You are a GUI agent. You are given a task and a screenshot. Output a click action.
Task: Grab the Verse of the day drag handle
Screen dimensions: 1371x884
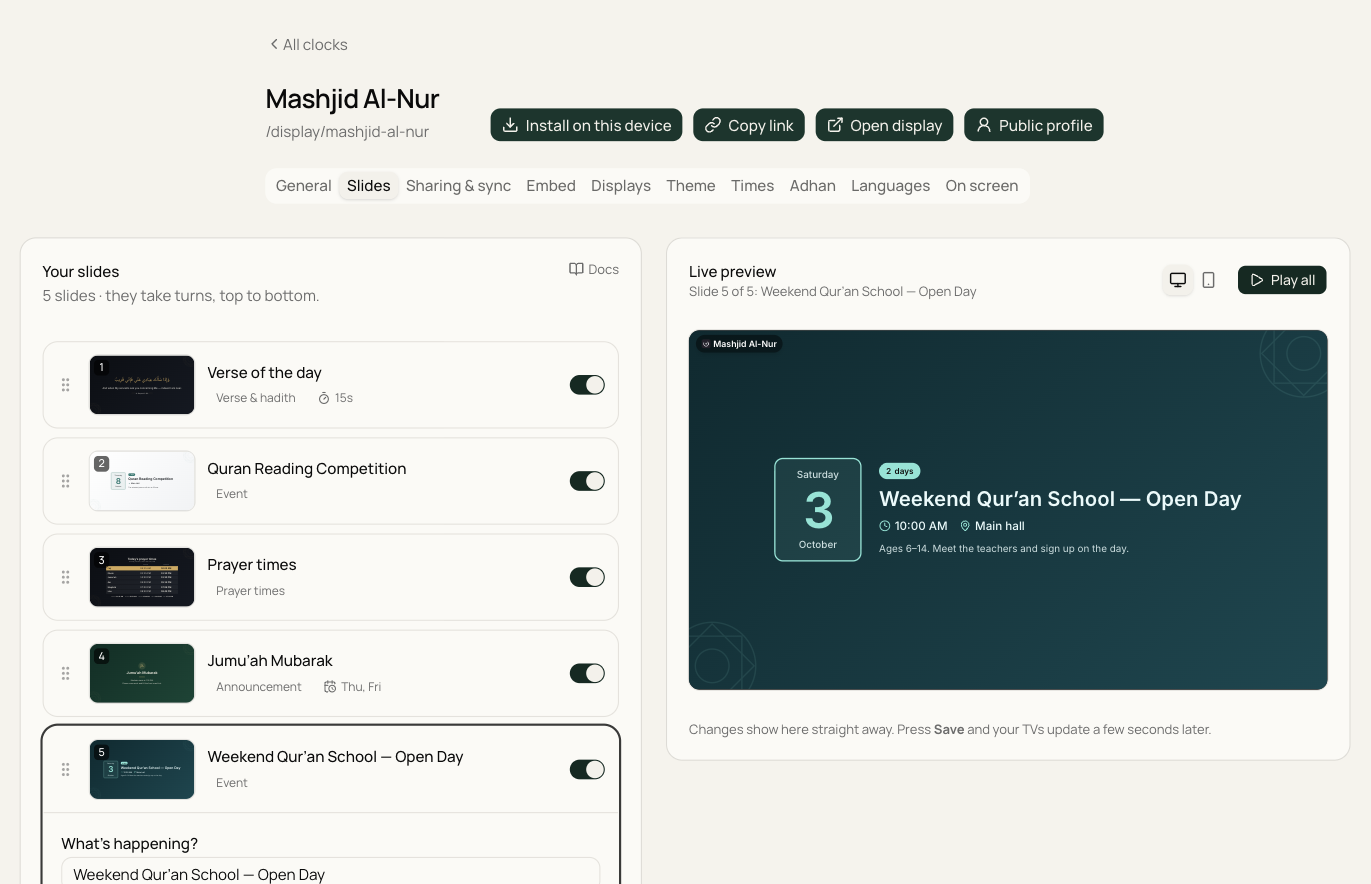[65, 385]
